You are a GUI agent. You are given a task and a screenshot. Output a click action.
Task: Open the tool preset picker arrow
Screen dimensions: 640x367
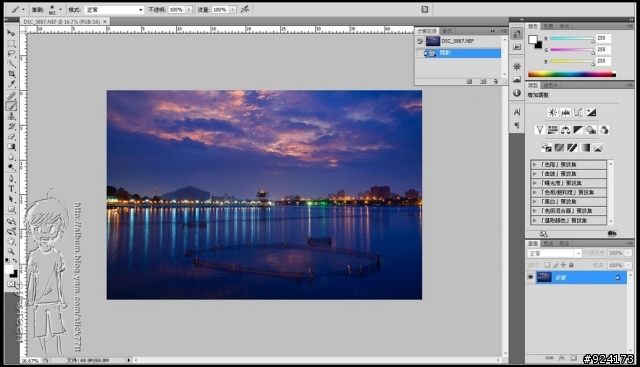pyautogui.click(x=23, y=9)
